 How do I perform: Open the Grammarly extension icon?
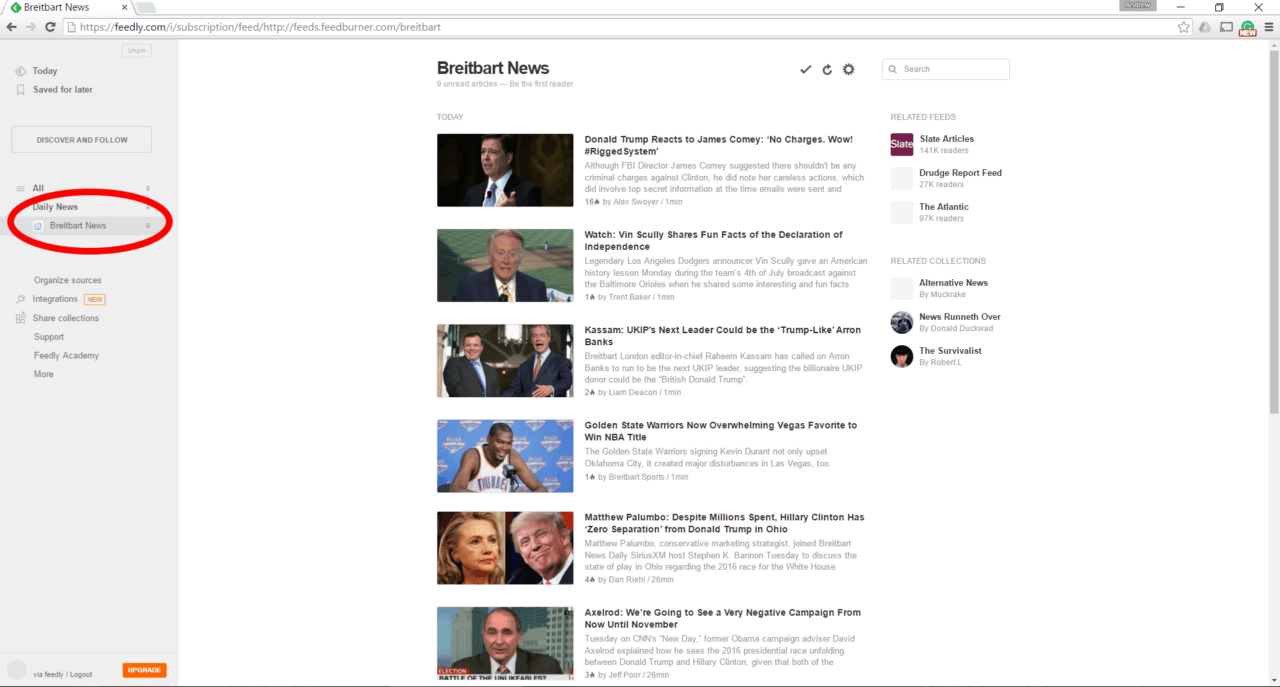tap(1247, 28)
